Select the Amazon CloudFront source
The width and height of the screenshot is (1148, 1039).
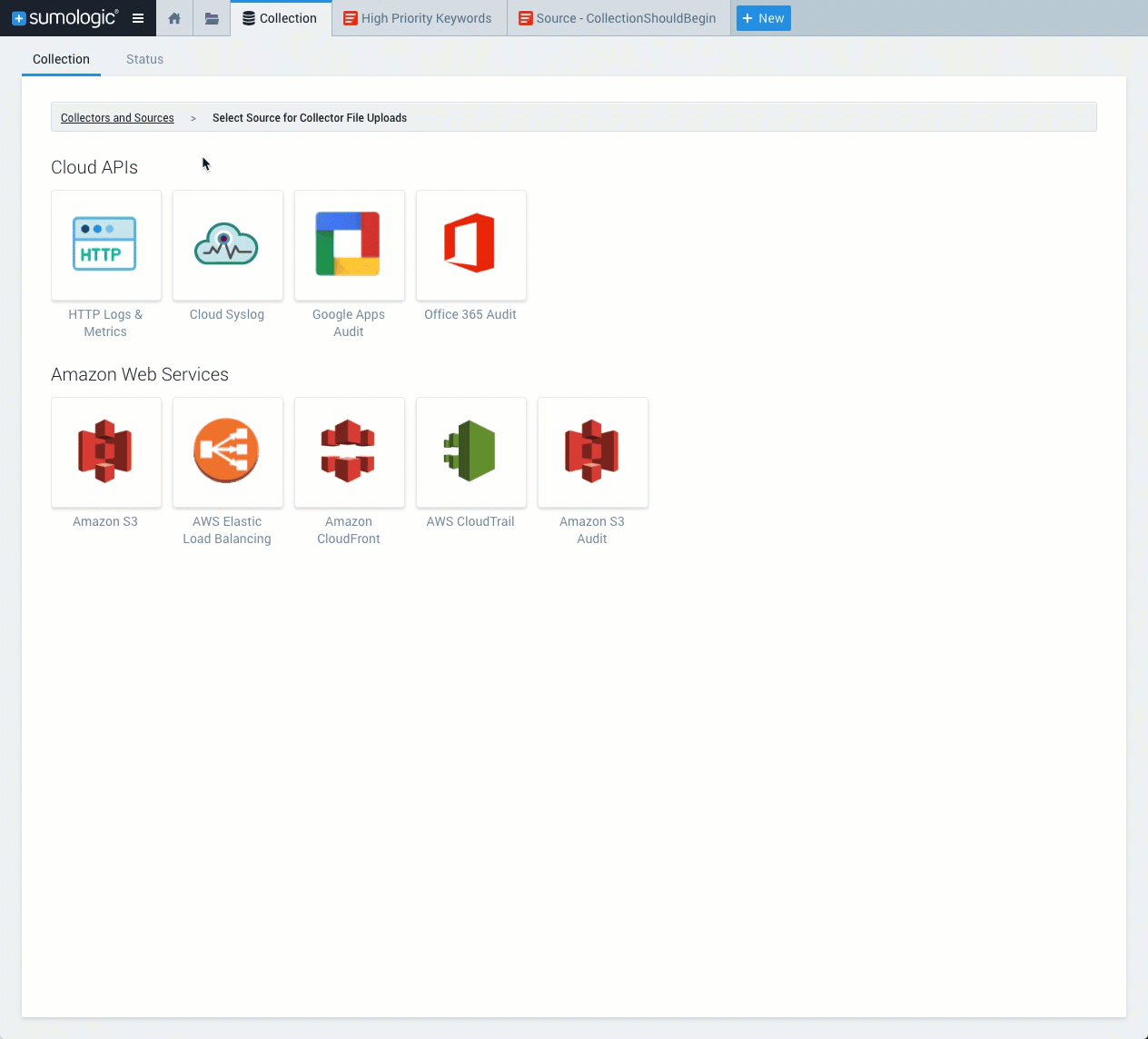(x=350, y=452)
